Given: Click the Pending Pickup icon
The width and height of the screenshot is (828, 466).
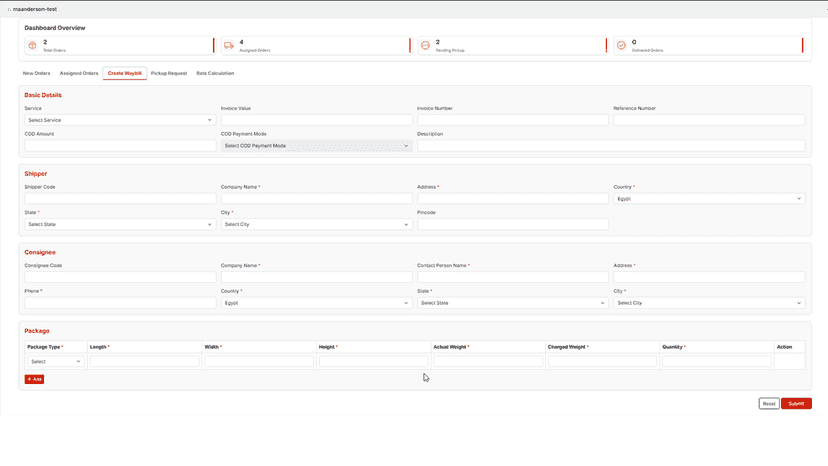Looking at the screenshot, I should tap(425, 45).
